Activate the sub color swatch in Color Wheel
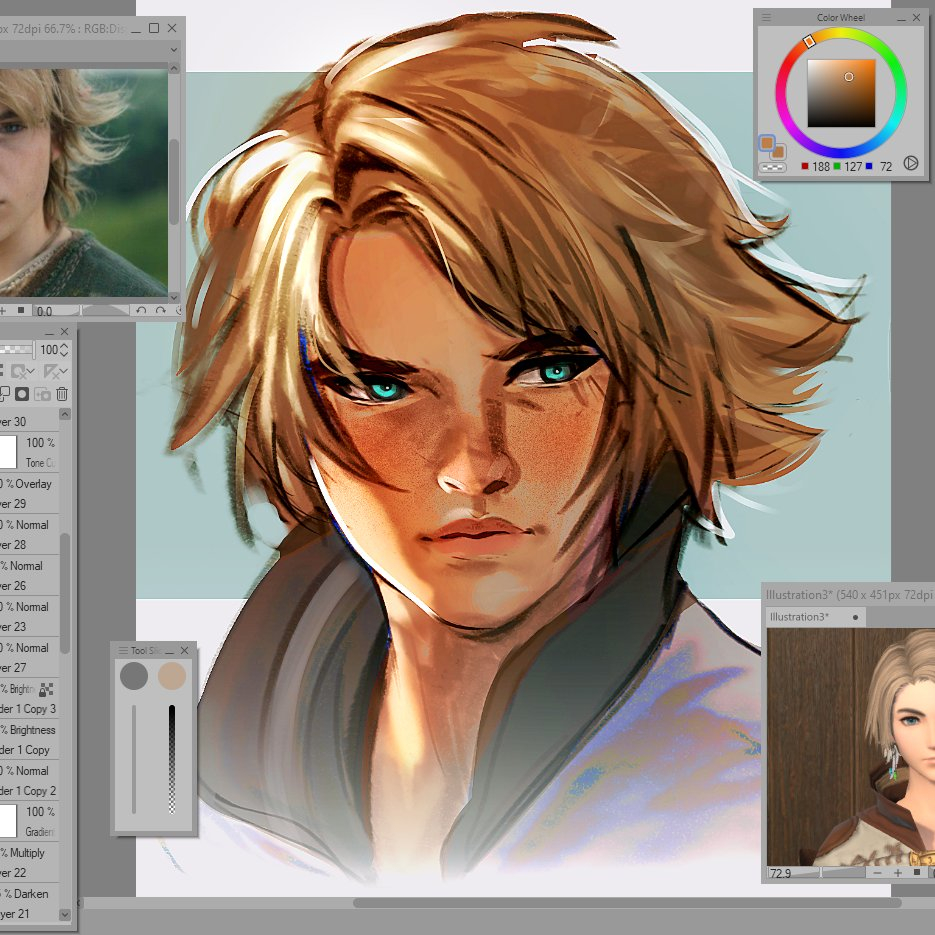Image resolution: width=935 pixels, height=935 pixels. [x=776, y=151]
